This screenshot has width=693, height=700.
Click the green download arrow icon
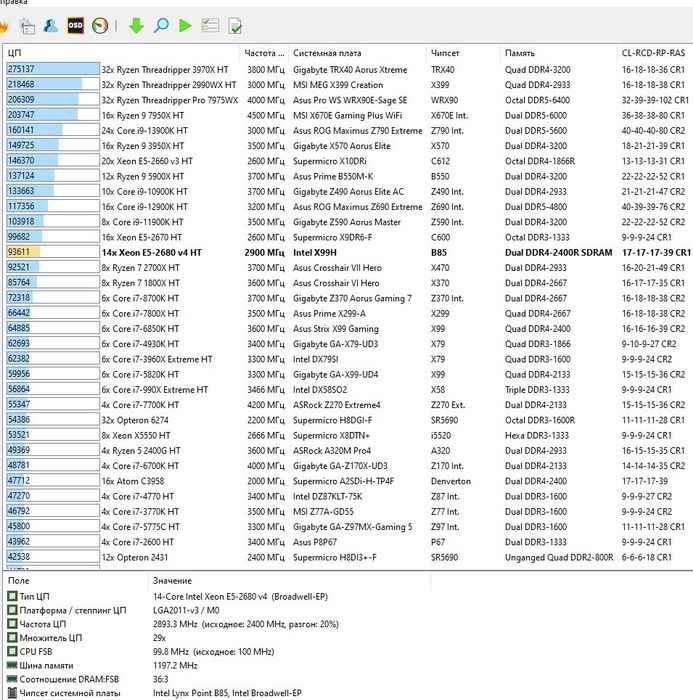tap(136, 25)
